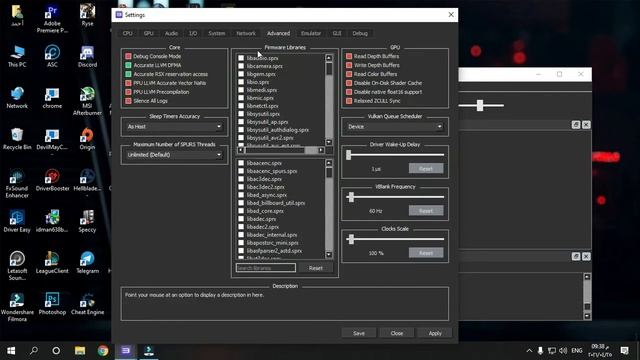
Task: Launch Telegram desktop shortcut
Action: tap(87, 262)
